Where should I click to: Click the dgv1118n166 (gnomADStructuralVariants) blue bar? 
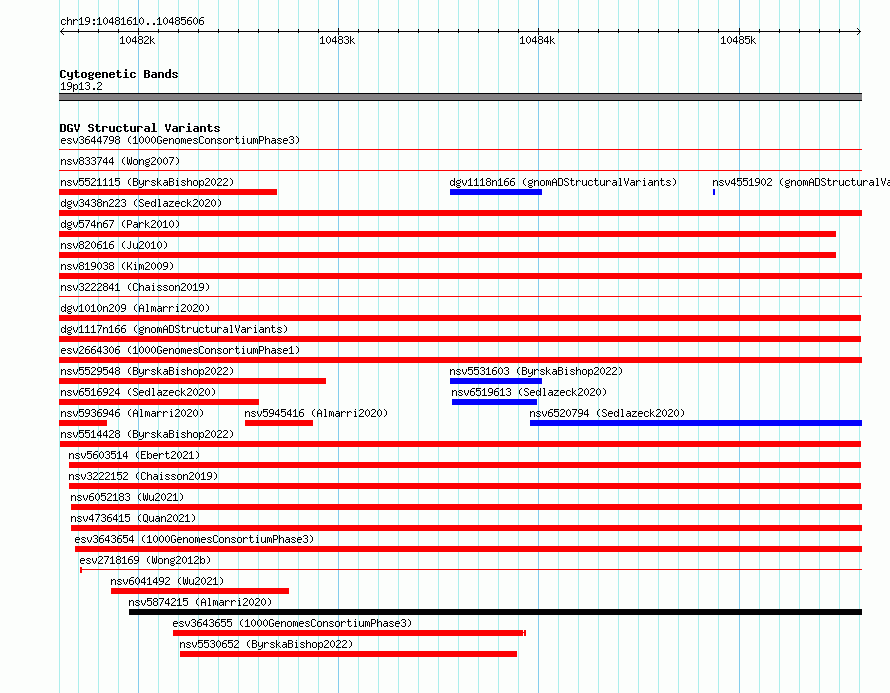[x=496, y=192]
